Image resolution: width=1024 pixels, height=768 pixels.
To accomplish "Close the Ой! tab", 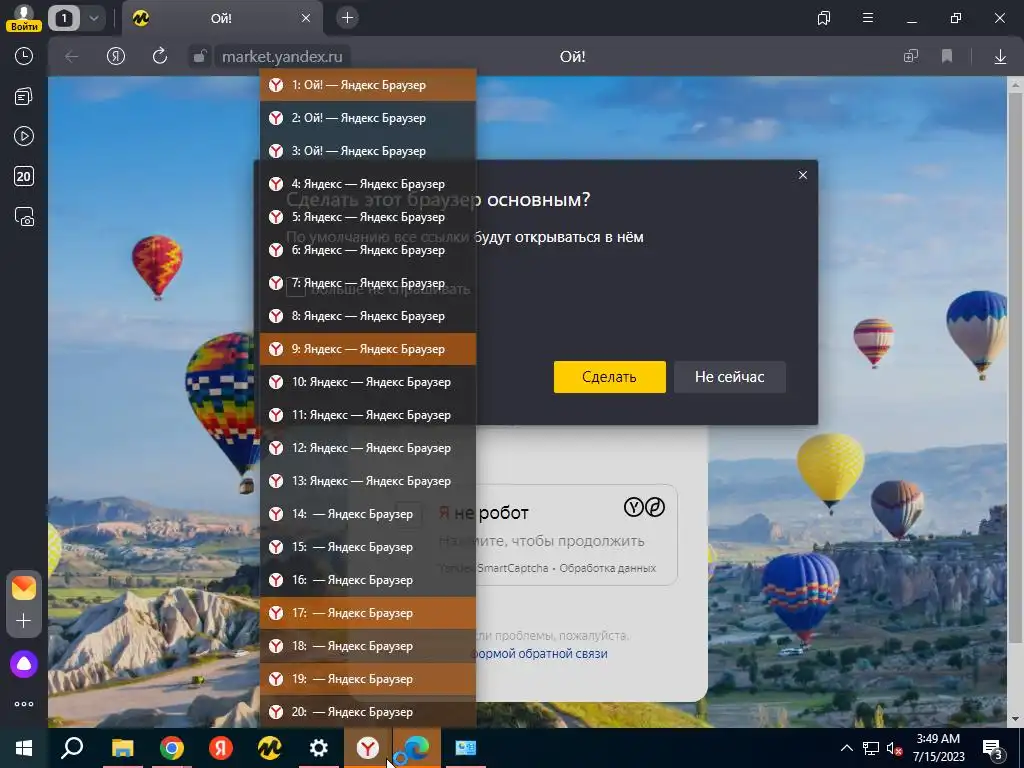I will click(x=306, y=18).
